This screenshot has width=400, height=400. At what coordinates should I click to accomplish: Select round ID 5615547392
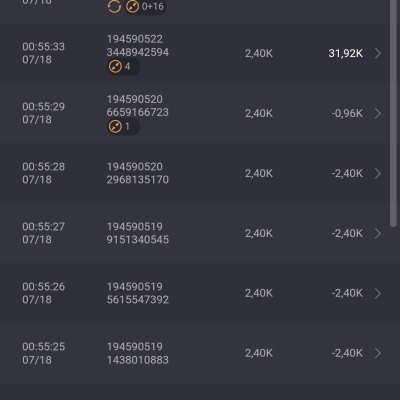[x=138, y=300]
